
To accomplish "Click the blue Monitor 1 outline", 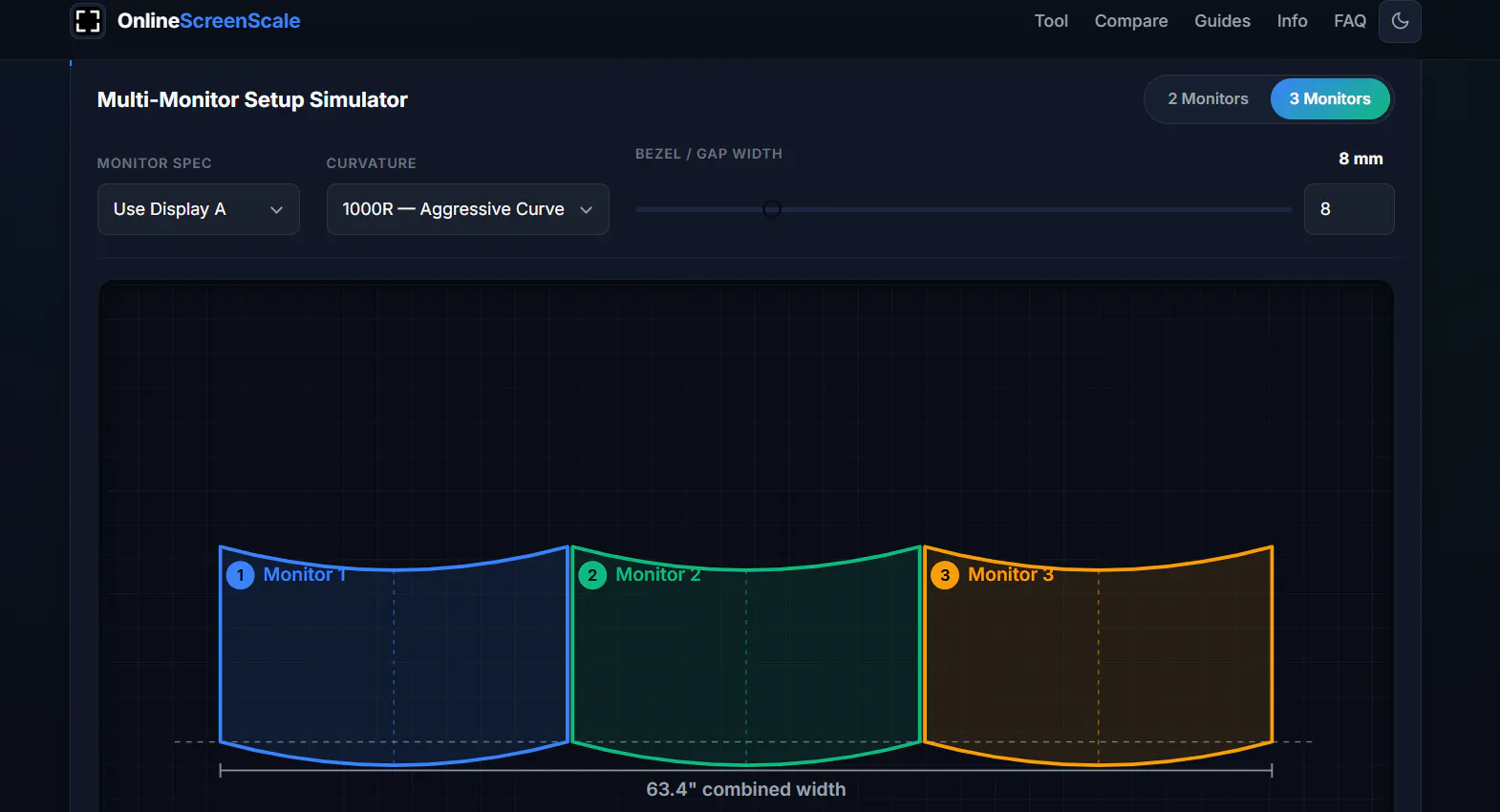I will click(394, 657).
